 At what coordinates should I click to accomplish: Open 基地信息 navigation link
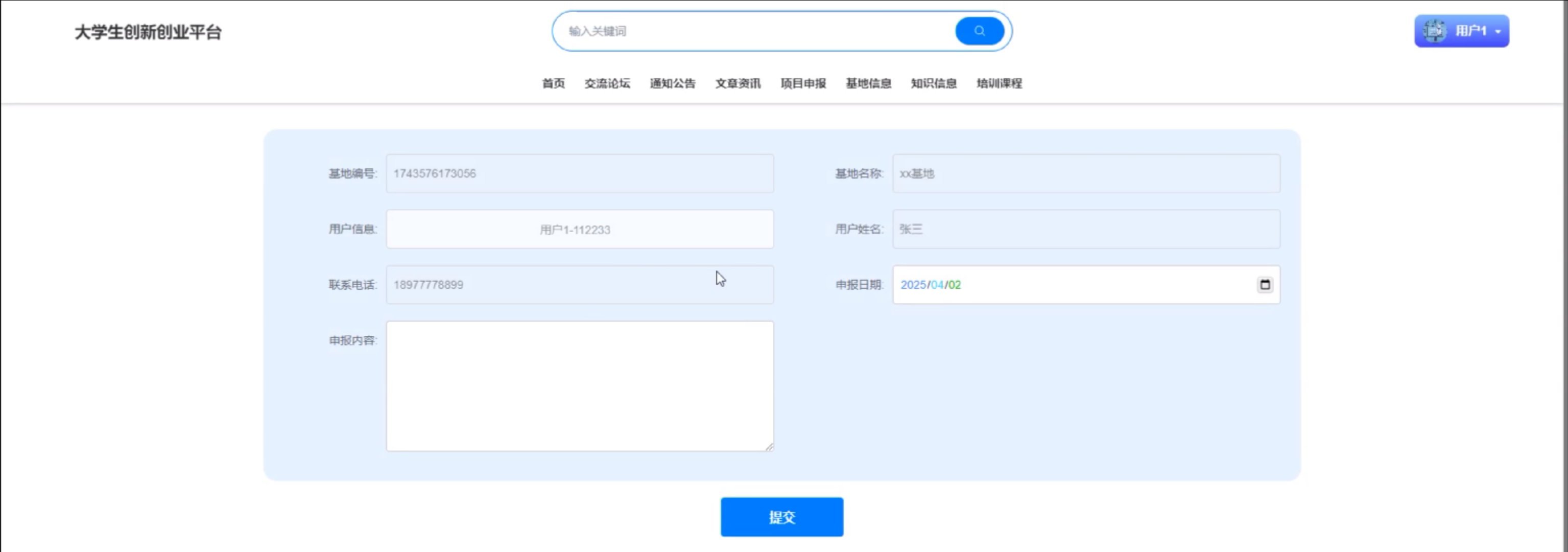(x=868, y=83)
